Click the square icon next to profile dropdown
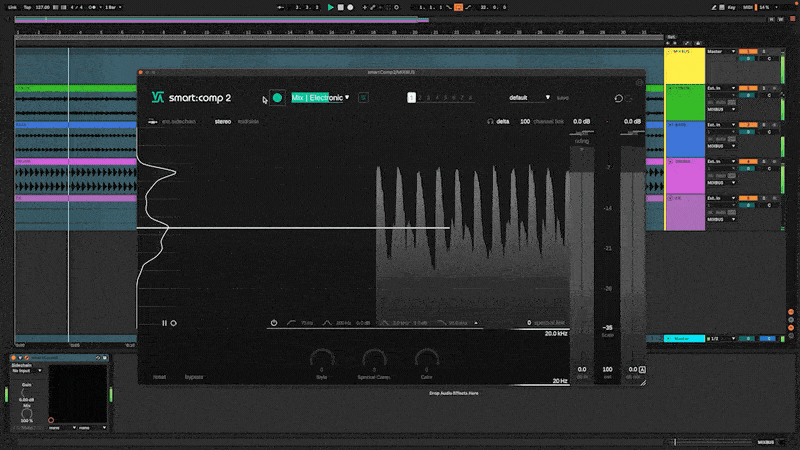The width and height of the screenshot is (800, 450). coord(363,97)
